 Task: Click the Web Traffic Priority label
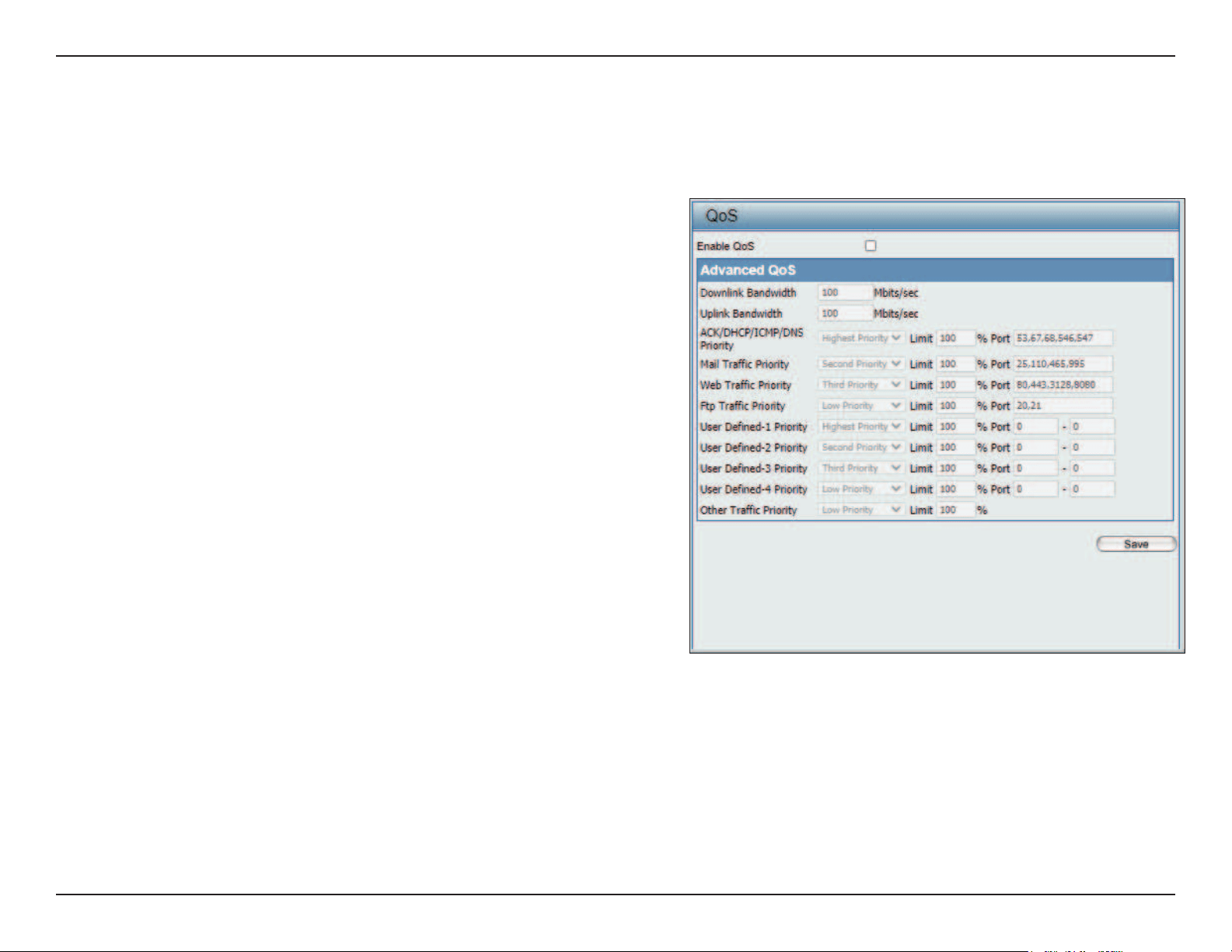745,385
